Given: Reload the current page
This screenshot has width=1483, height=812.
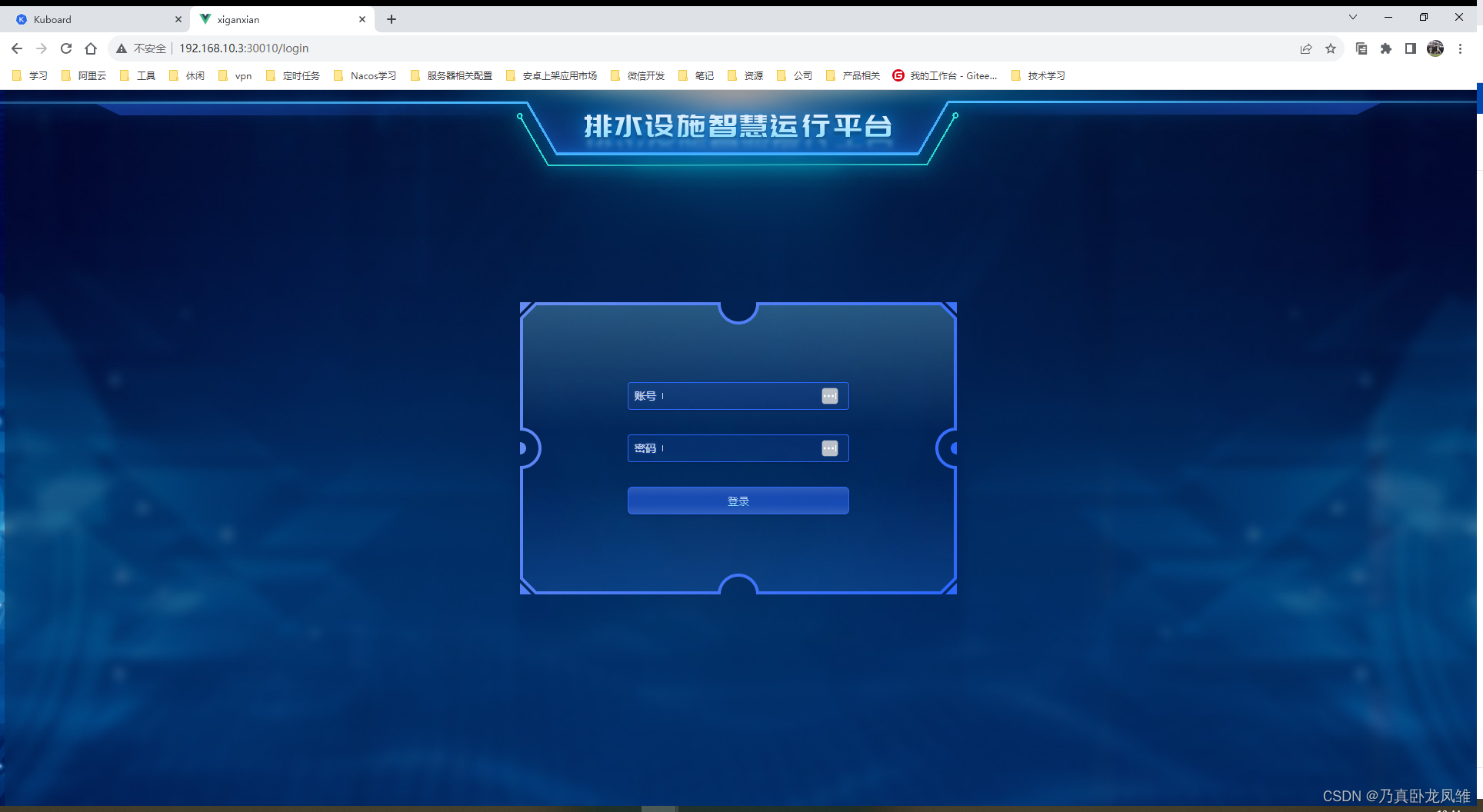Looking at the screenshot, I should (66, 48).
